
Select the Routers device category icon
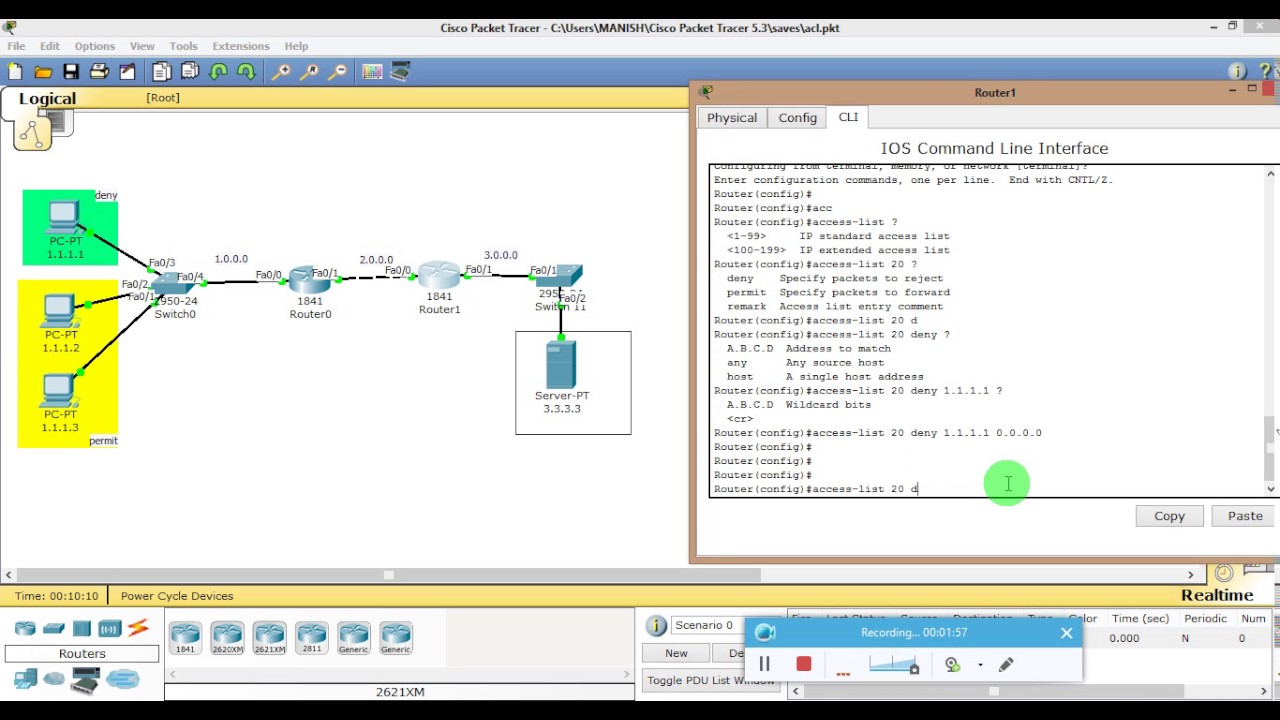tap(25, 628)
